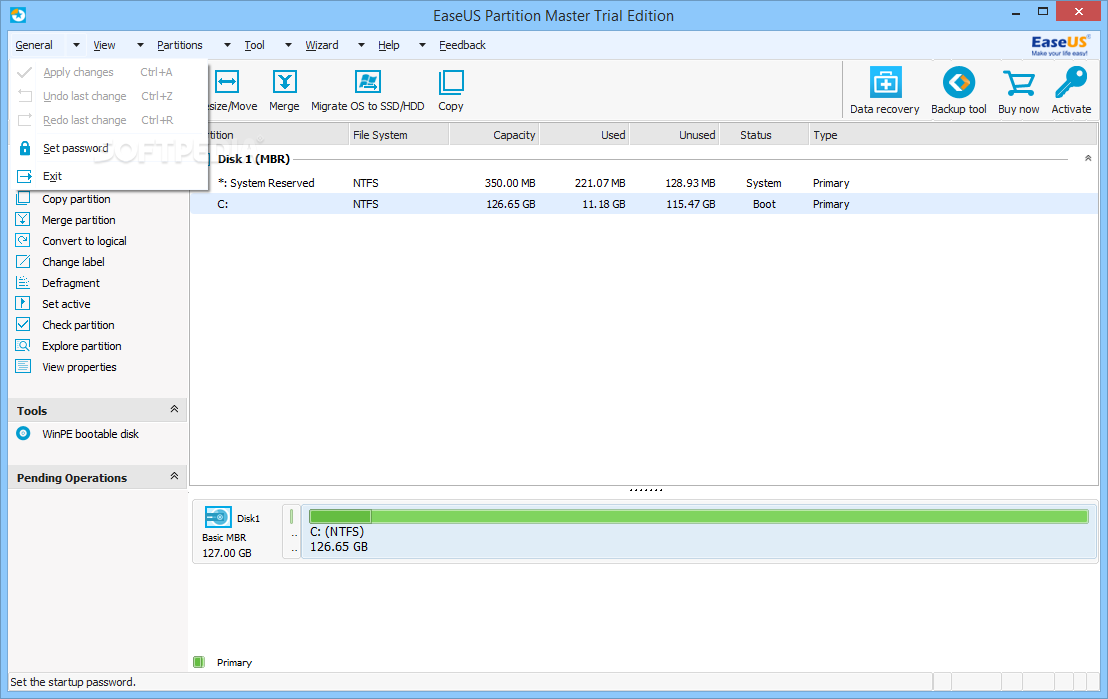
Task: Click the Buy now cart icon
Action: pyautogui.click(x=1018, y=82)
